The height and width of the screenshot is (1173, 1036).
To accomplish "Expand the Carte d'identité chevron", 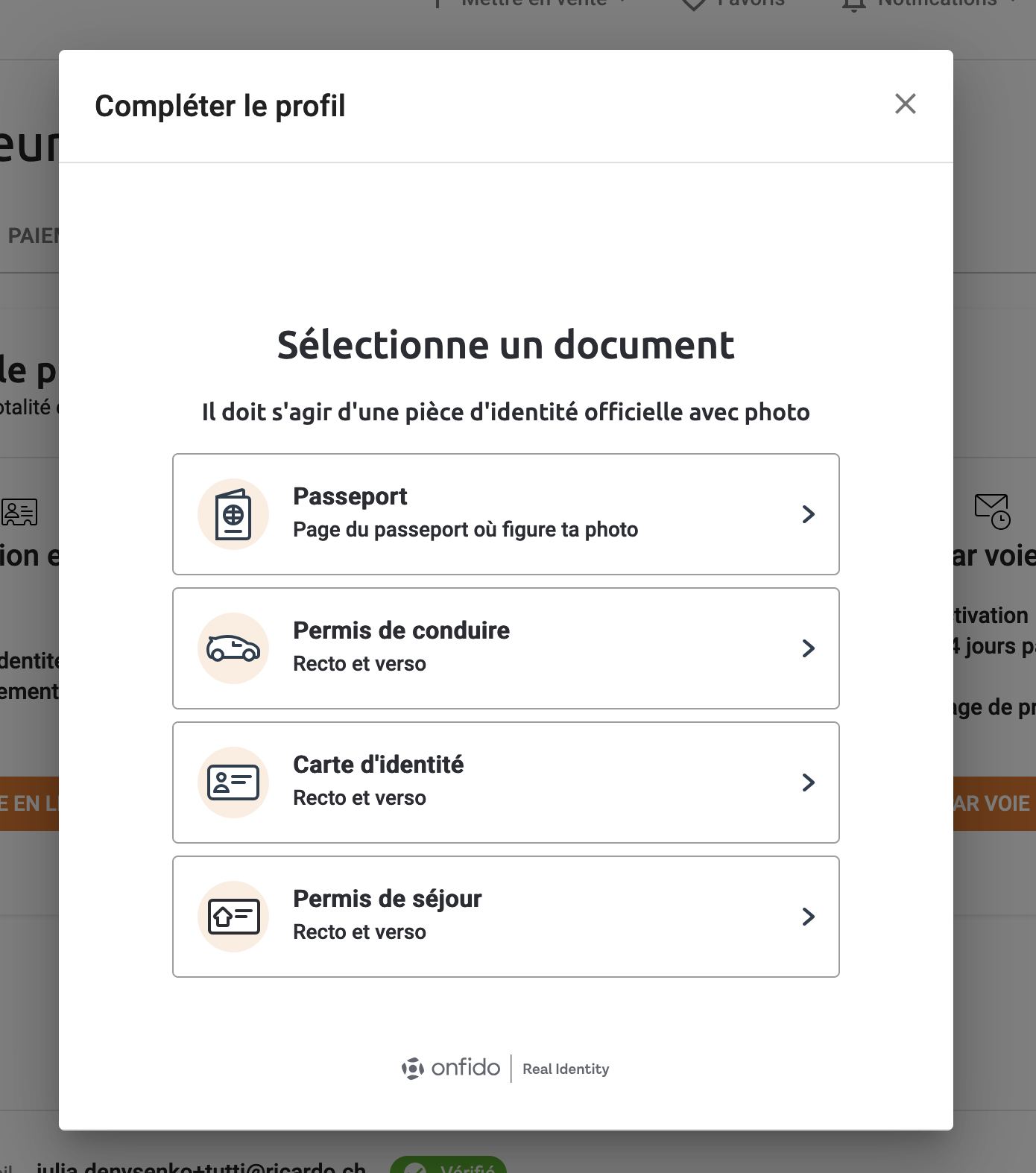I will click(809, 782).
